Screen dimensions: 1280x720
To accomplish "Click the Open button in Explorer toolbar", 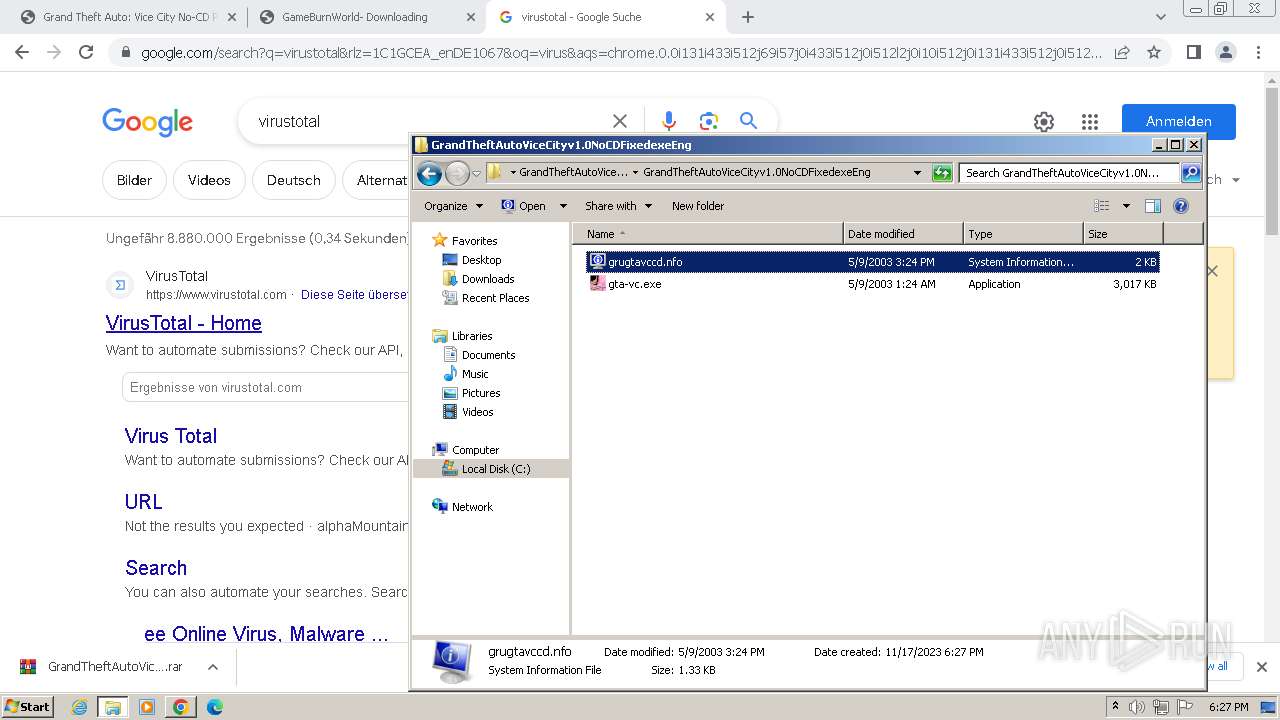I will [523, 206].
